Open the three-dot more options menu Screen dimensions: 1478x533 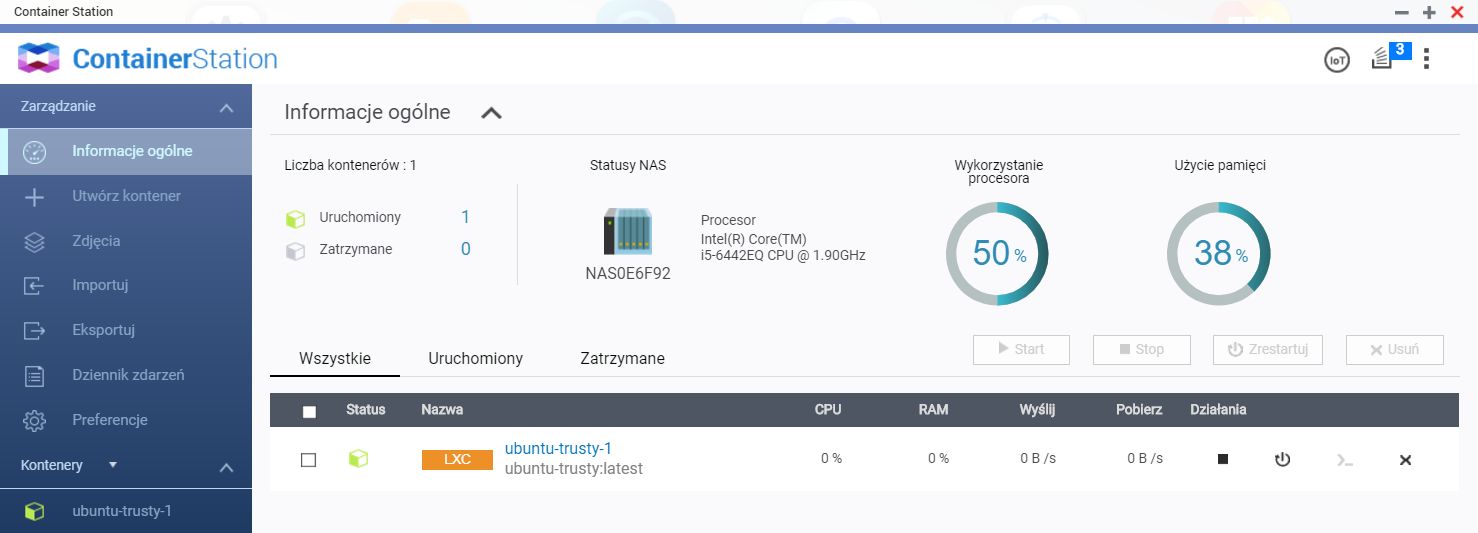[1426, 59]
